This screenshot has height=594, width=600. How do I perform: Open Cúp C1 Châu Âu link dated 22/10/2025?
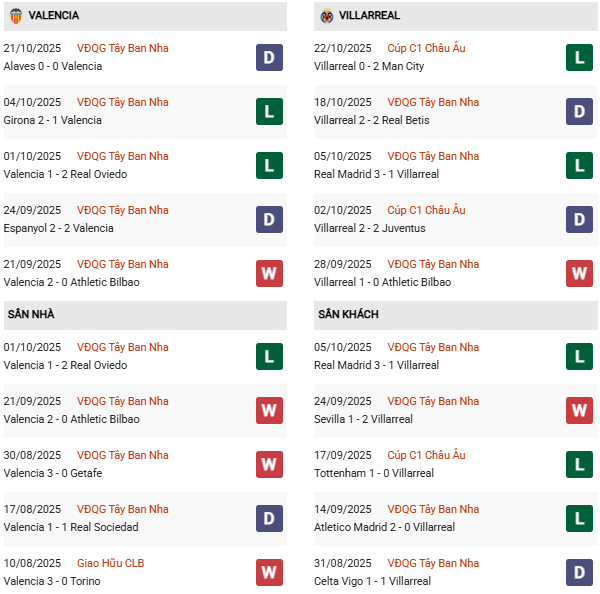click(x=426, y=48)
